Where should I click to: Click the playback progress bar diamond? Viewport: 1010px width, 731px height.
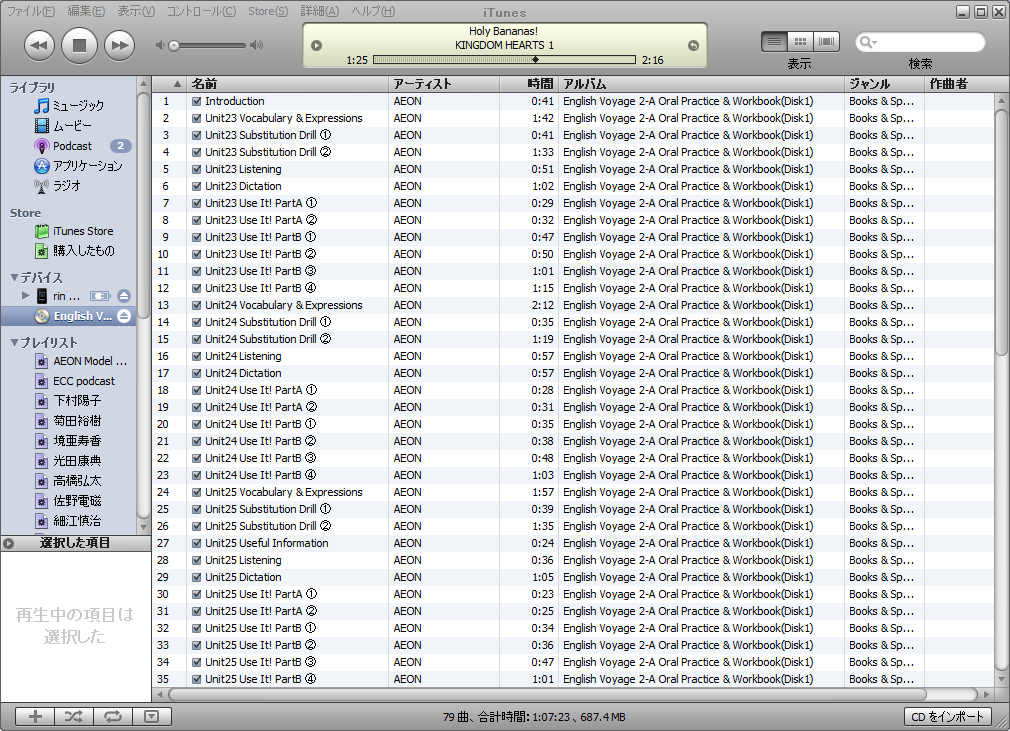(535, 60)
